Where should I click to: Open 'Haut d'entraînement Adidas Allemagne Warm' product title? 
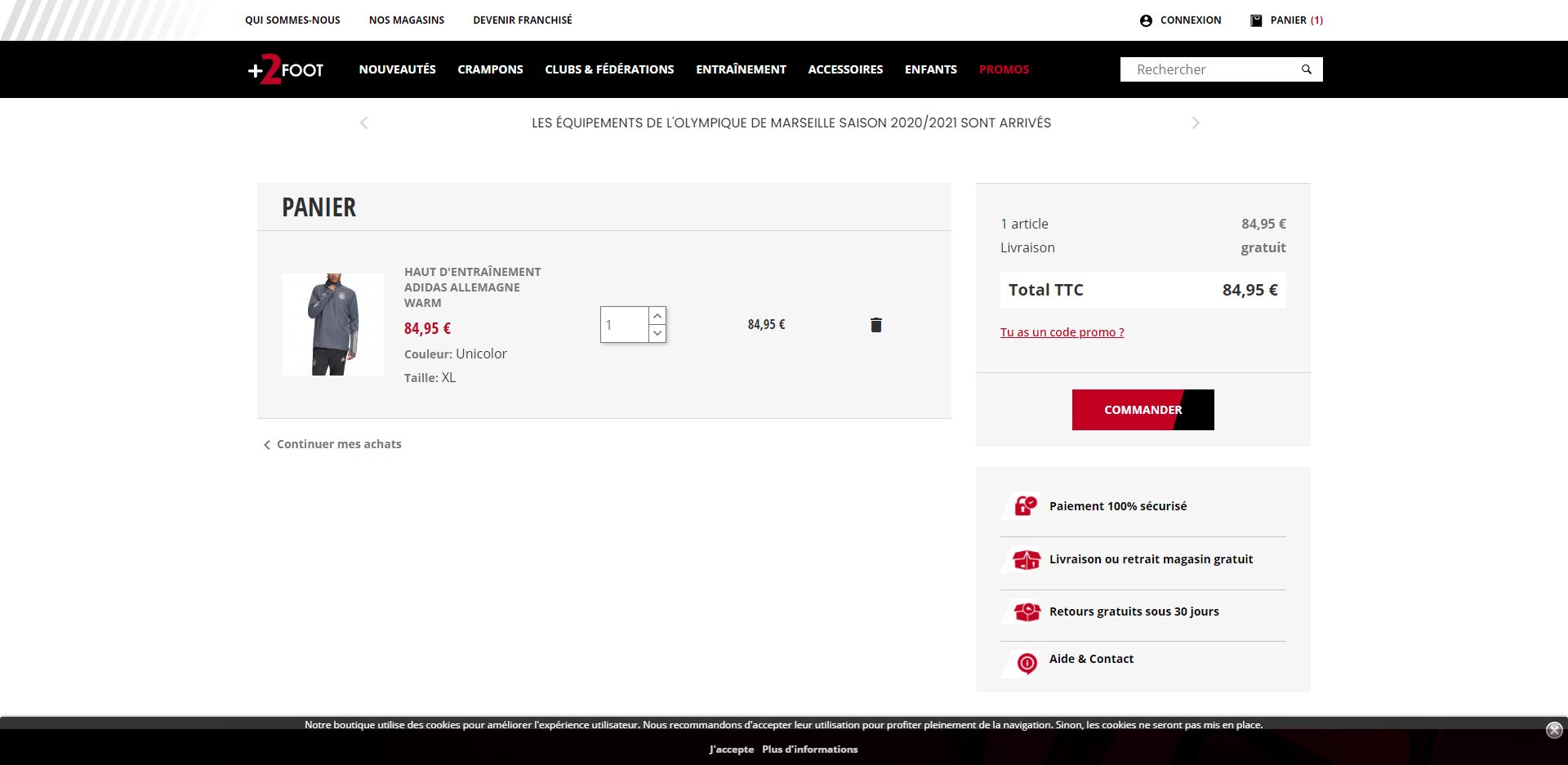coord(473,287)
